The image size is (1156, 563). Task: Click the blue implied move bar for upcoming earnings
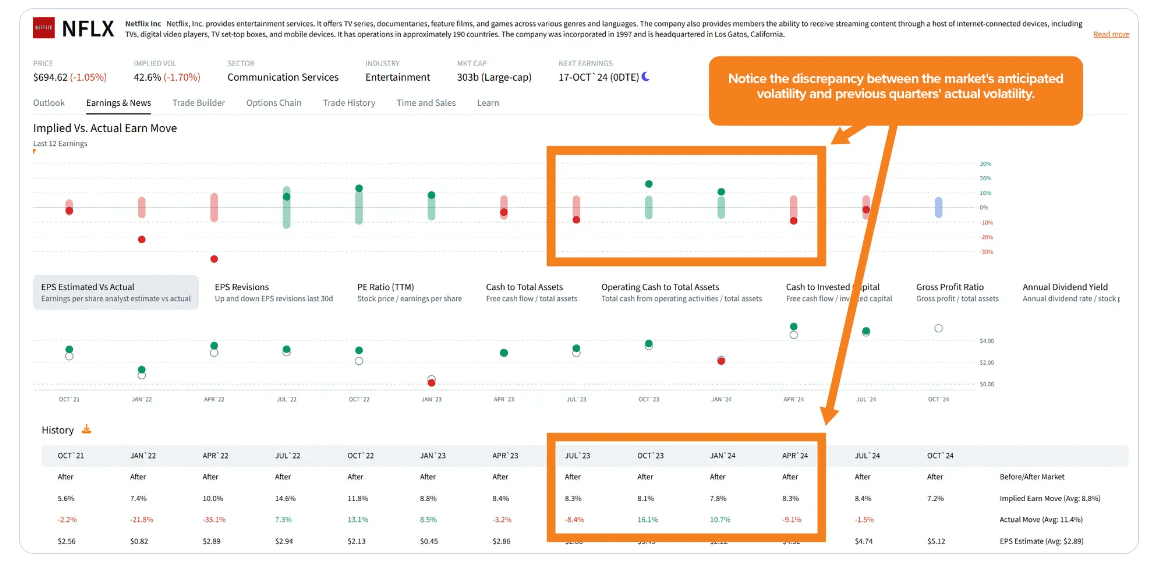click(x=937, y=207)
